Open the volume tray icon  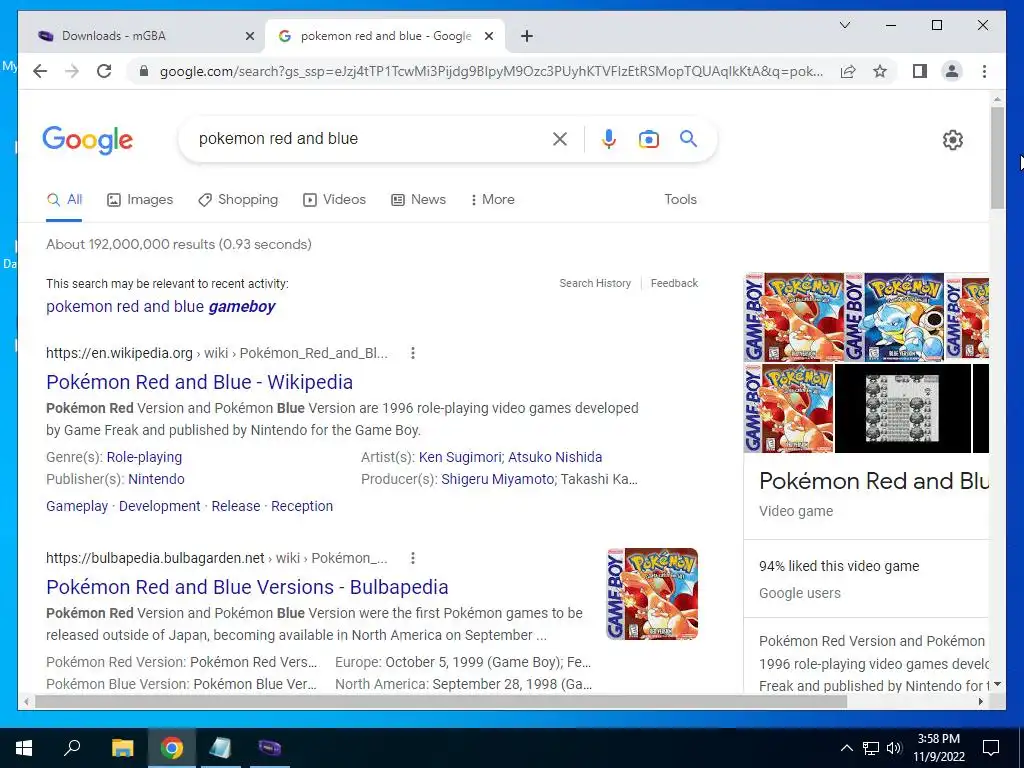point(894,748)
